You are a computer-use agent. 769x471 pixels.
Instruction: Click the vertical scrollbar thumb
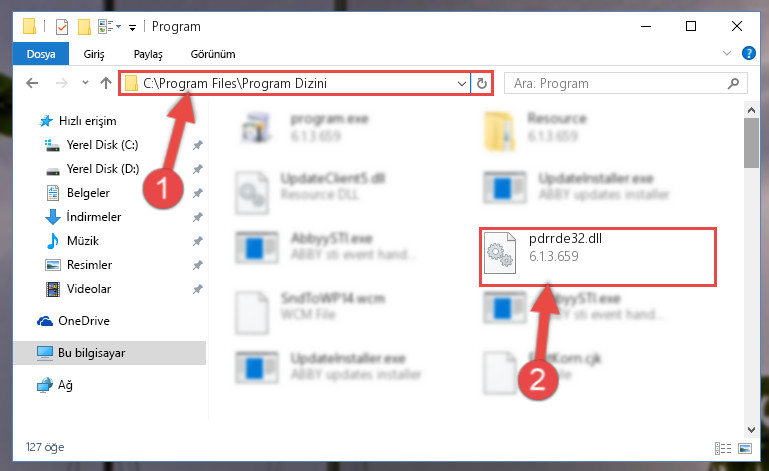coord(751,143)
